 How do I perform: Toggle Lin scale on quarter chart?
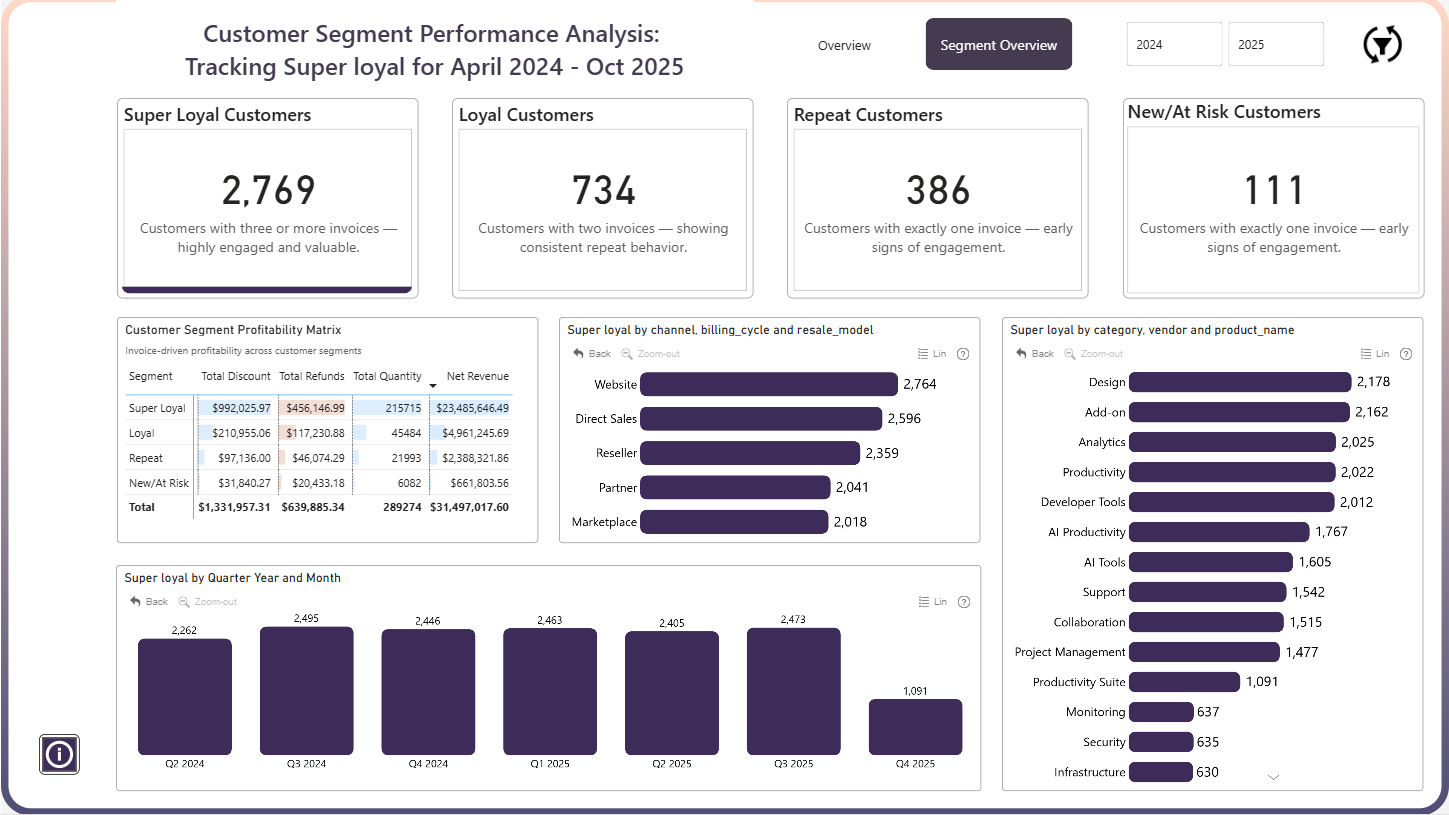pos(932,602)
